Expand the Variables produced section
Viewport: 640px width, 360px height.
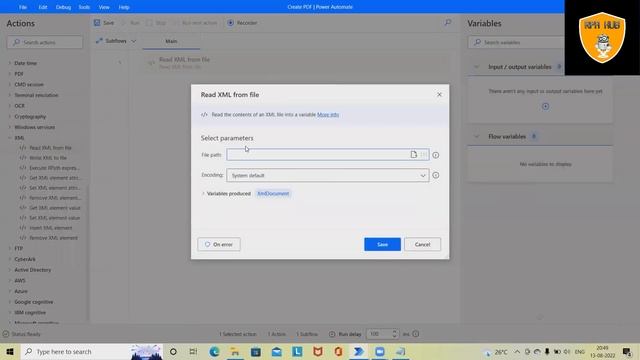coord(203,193)
